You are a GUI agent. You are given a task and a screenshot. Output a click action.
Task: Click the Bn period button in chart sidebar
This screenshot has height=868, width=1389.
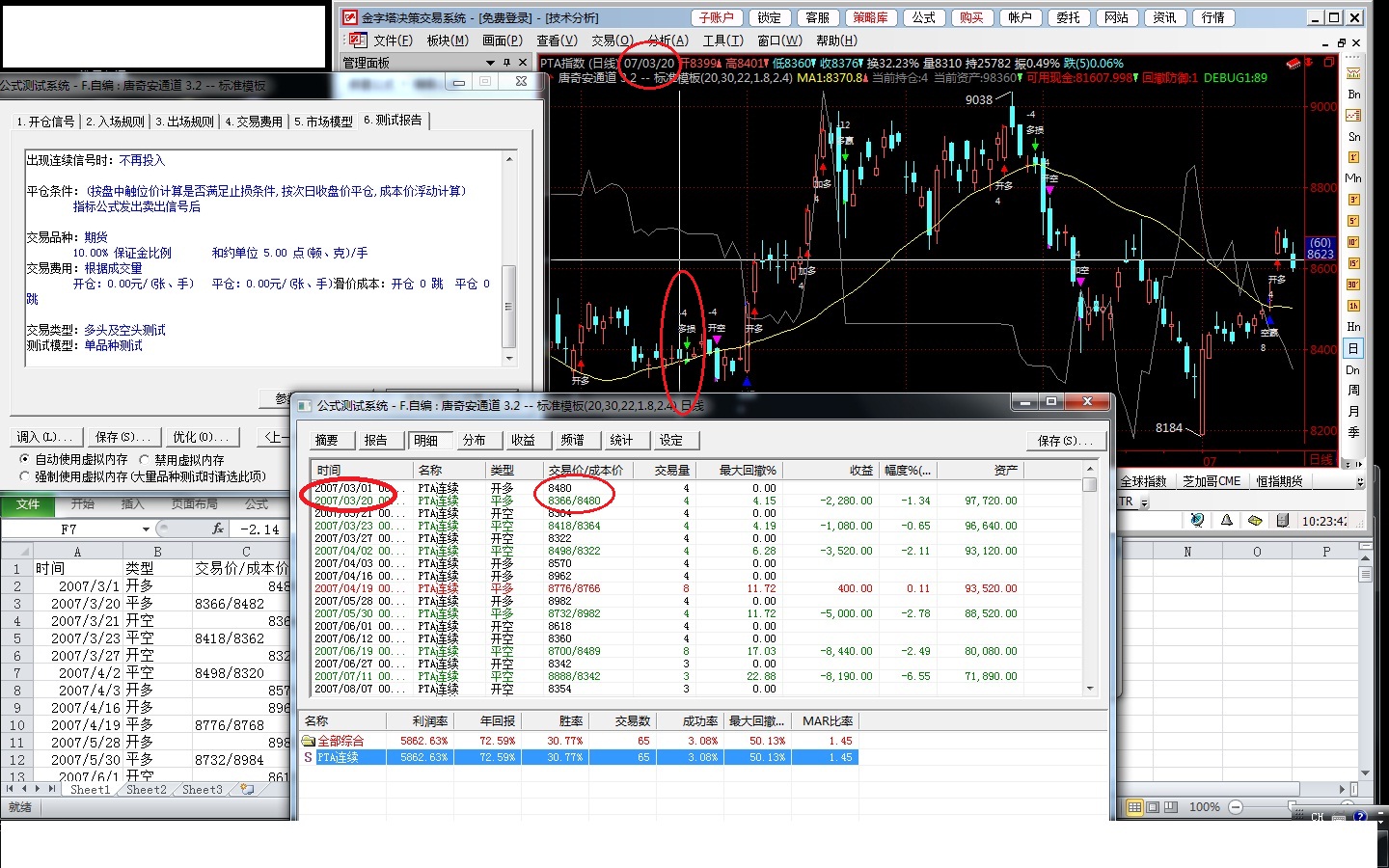tap(1353, 94)
